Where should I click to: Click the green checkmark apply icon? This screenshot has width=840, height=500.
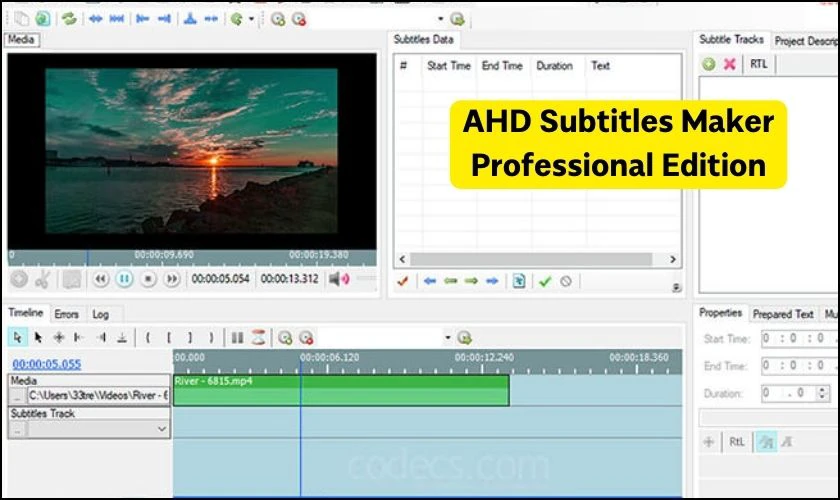545,281
